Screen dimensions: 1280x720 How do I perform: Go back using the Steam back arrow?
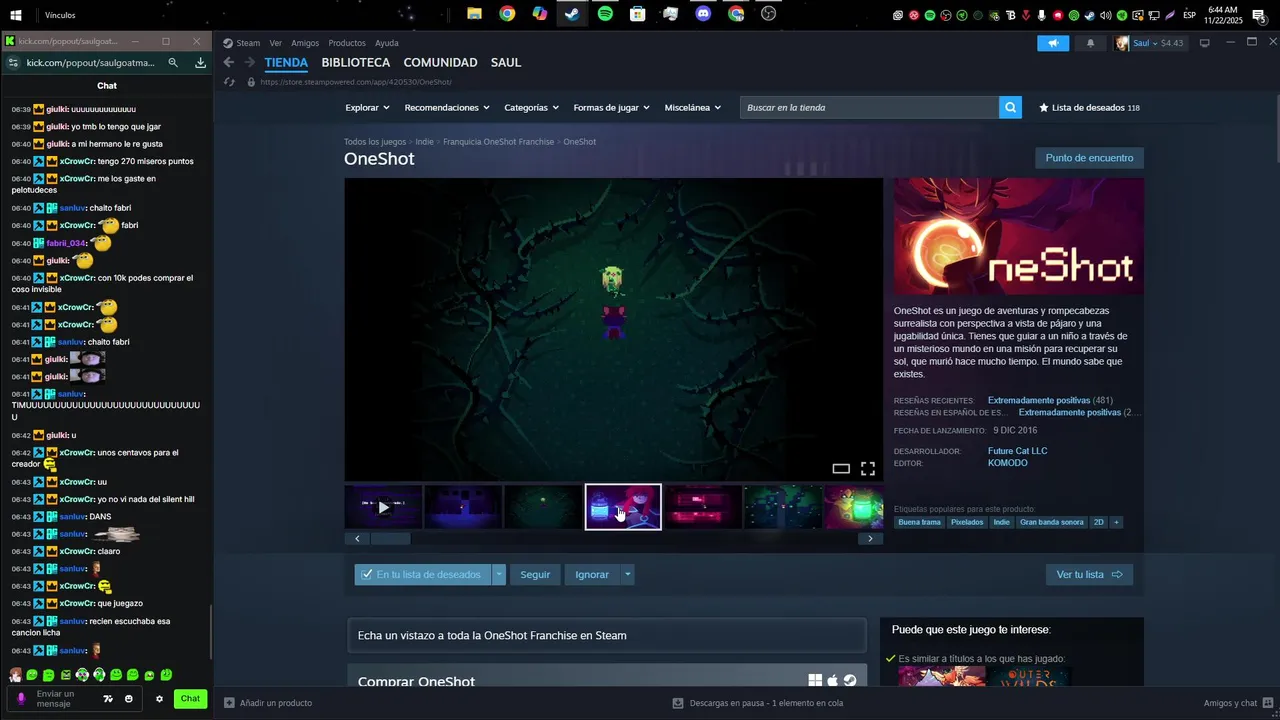tap(229, 62)
